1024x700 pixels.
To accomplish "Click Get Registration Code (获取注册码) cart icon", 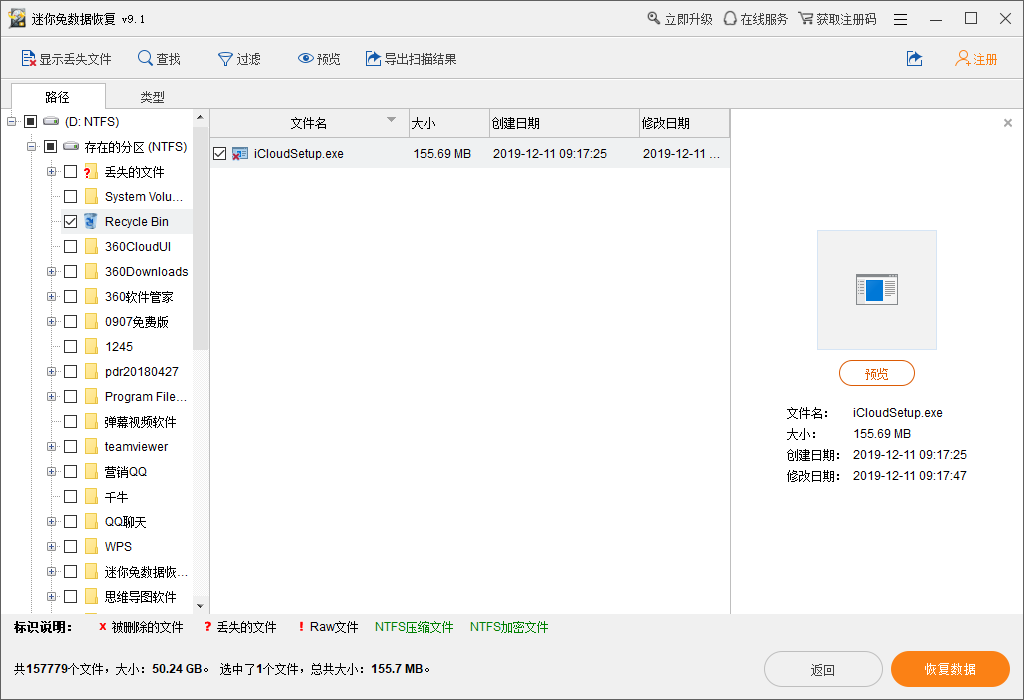I will [806, 18].
